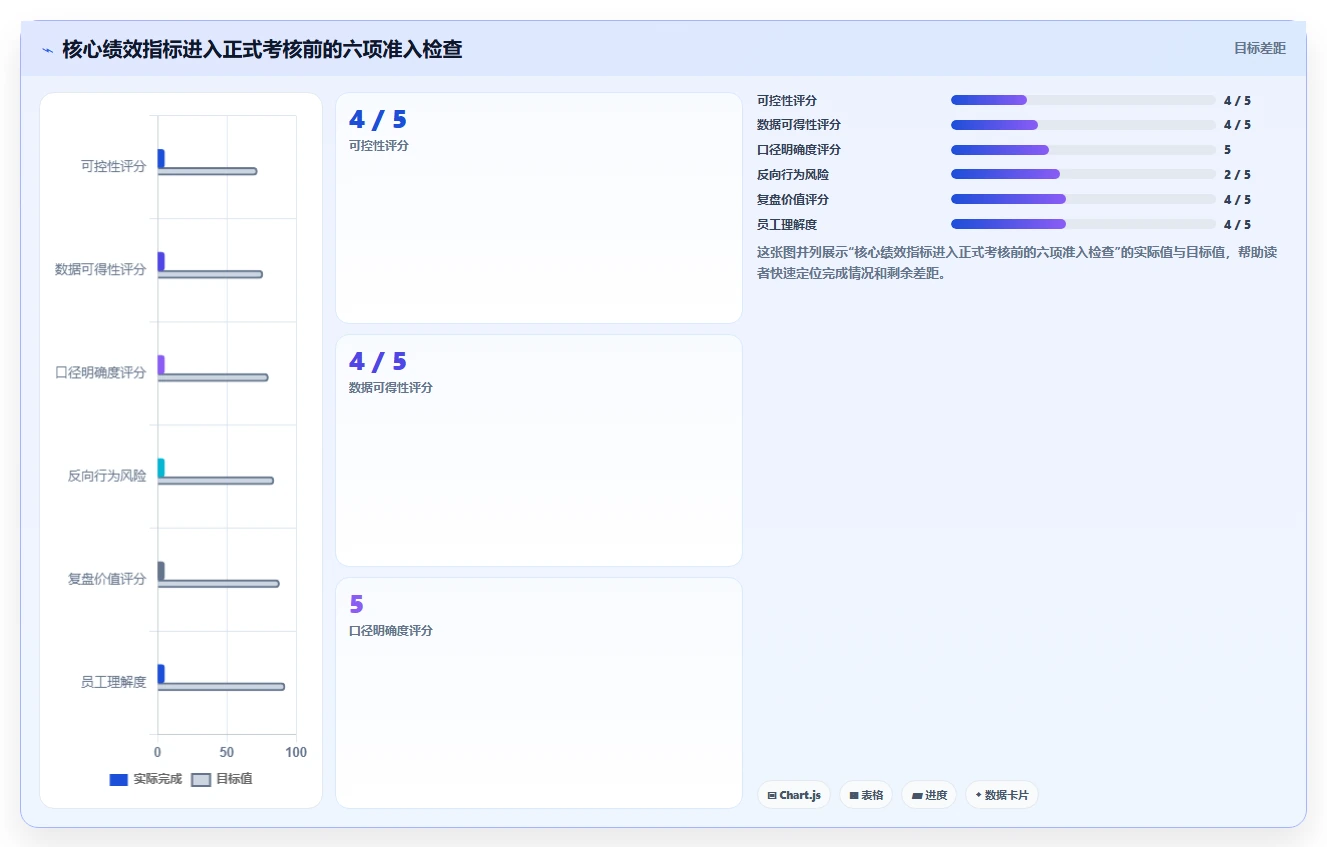
Task: Click the 反向行为风险 progress bar
Action: click(x=1083, y=174)
